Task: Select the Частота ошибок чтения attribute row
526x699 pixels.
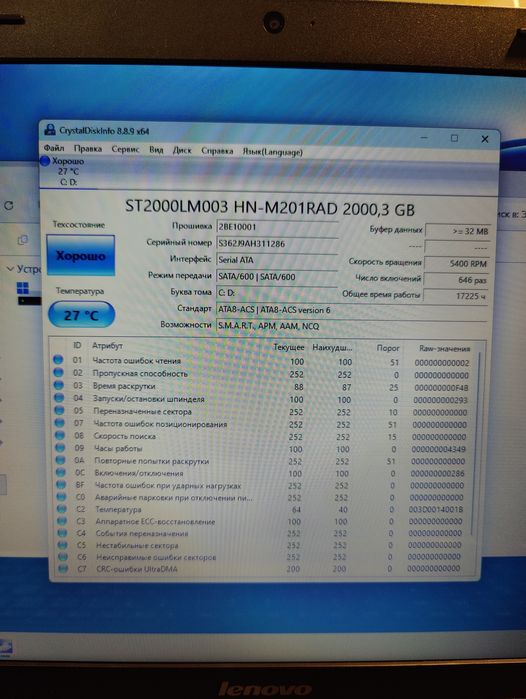Action: tap(263, 361)
